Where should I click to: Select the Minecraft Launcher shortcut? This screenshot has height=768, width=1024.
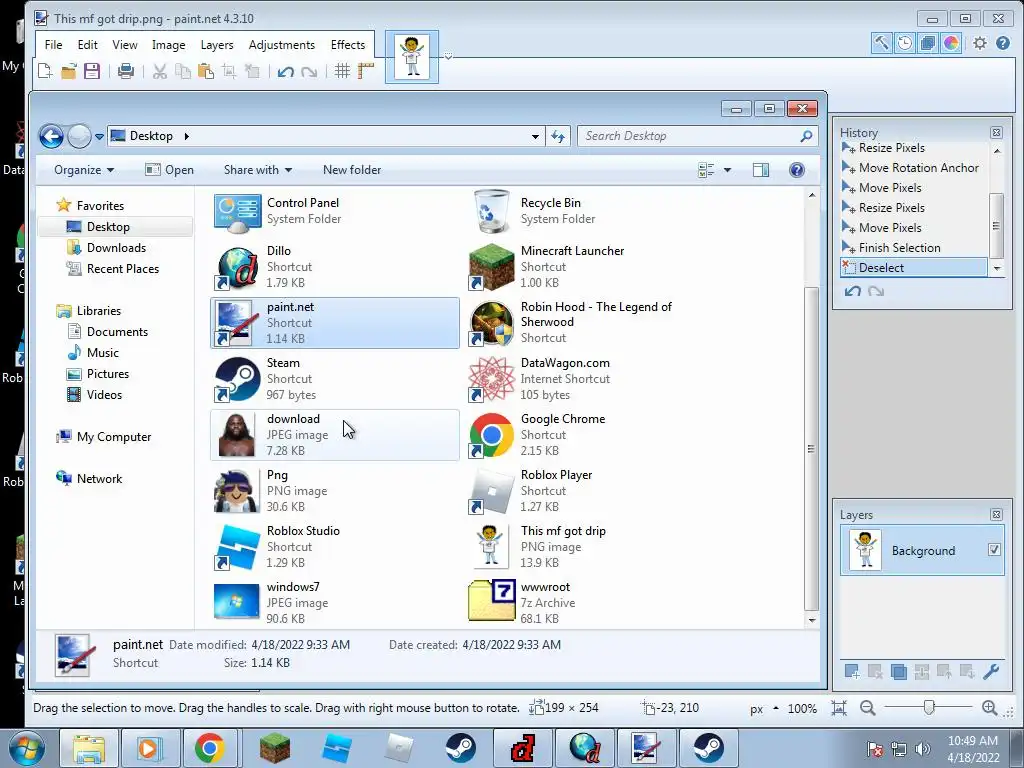click(588, 266)
